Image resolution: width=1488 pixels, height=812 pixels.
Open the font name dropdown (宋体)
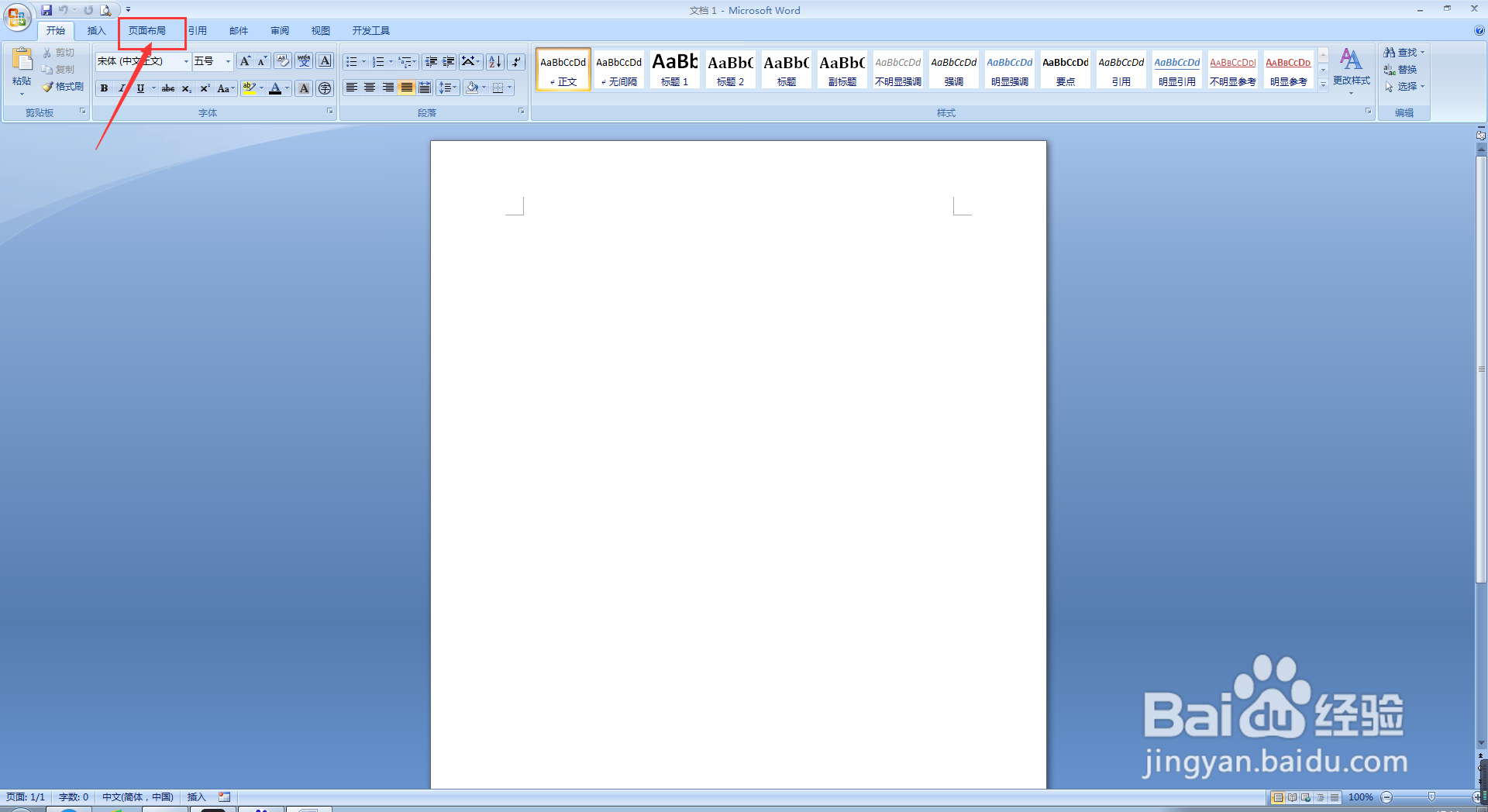tap(186, 61)
